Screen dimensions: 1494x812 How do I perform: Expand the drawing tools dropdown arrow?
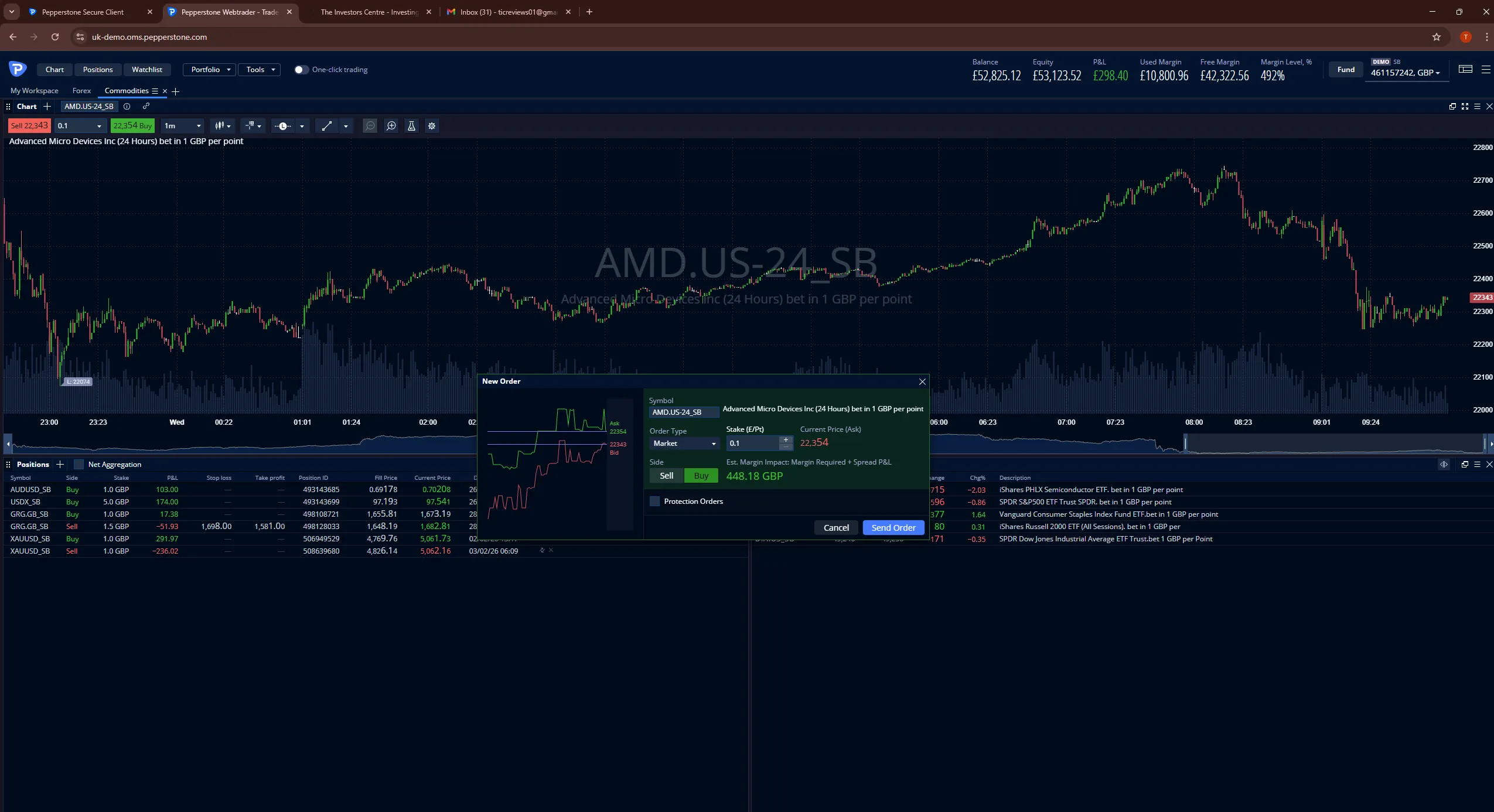346,126
